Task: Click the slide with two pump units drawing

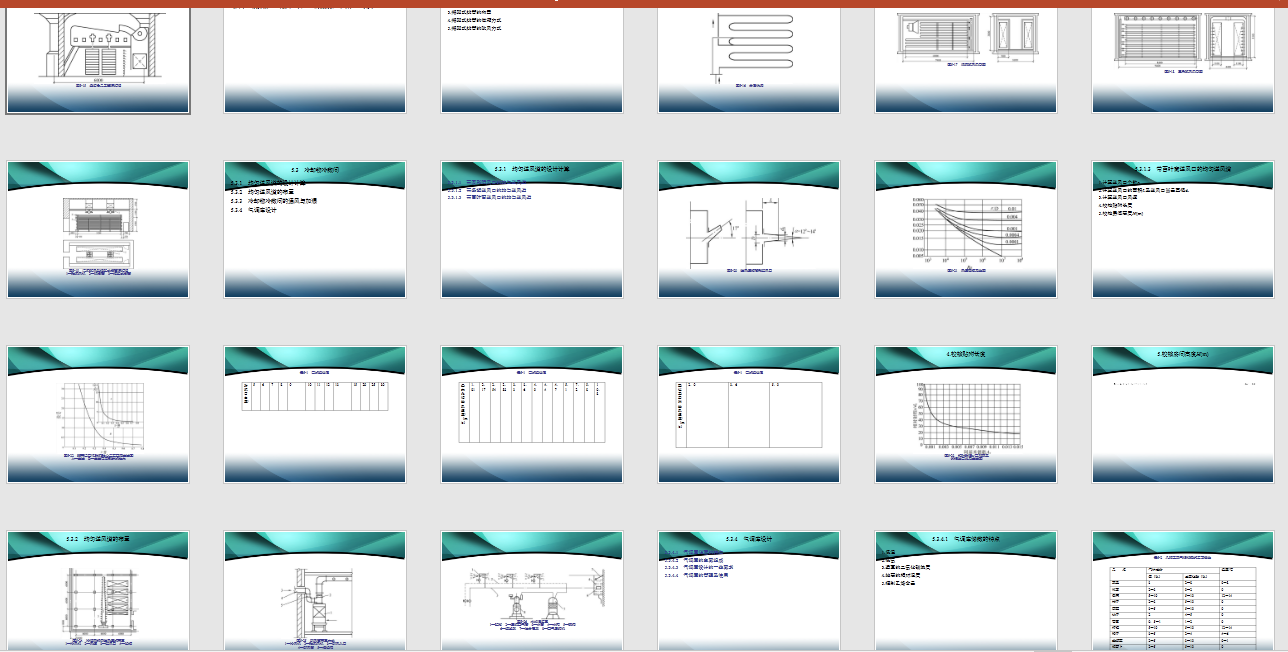Action: point(532,592)
